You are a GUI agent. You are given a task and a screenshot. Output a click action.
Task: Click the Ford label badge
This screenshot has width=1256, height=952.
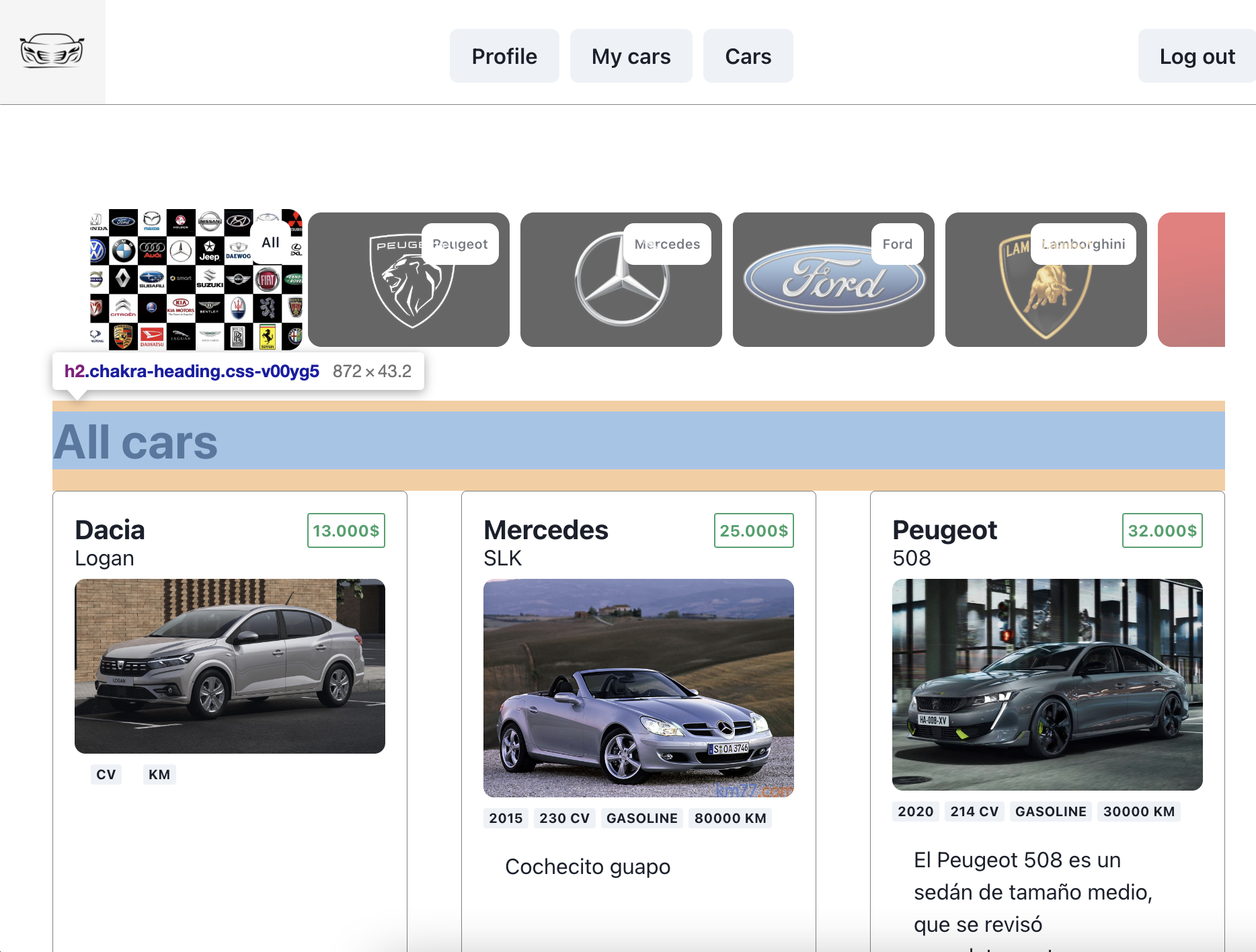(898, 244)
